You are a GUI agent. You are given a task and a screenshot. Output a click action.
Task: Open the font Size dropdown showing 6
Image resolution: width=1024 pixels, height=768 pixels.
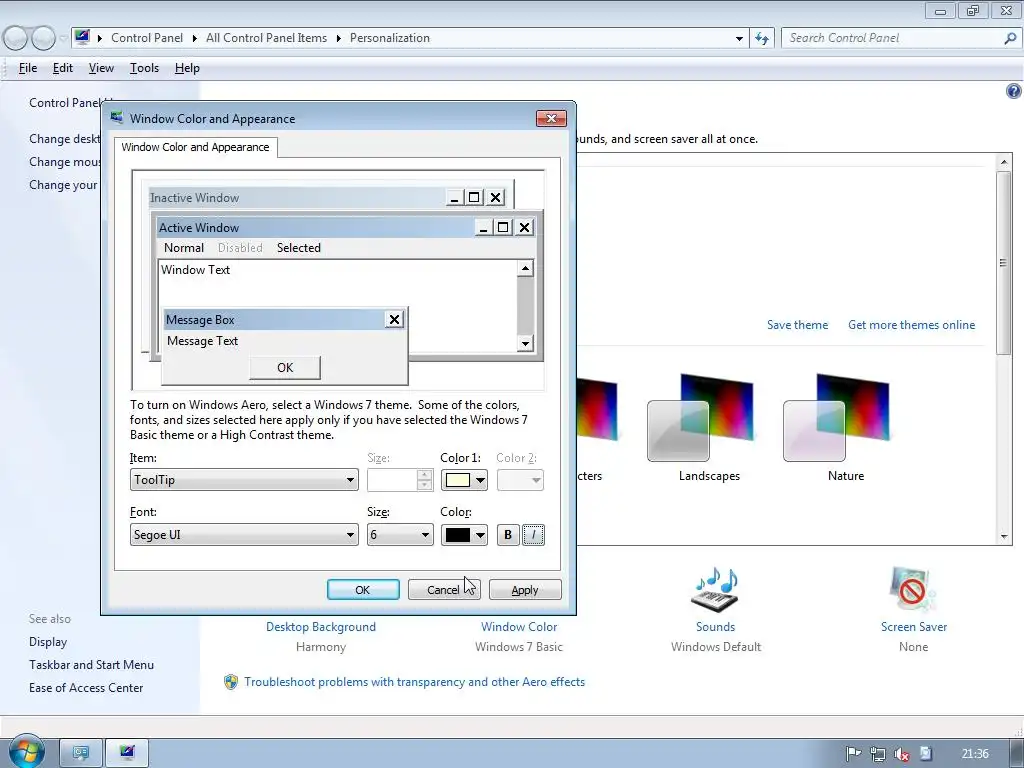400,535
